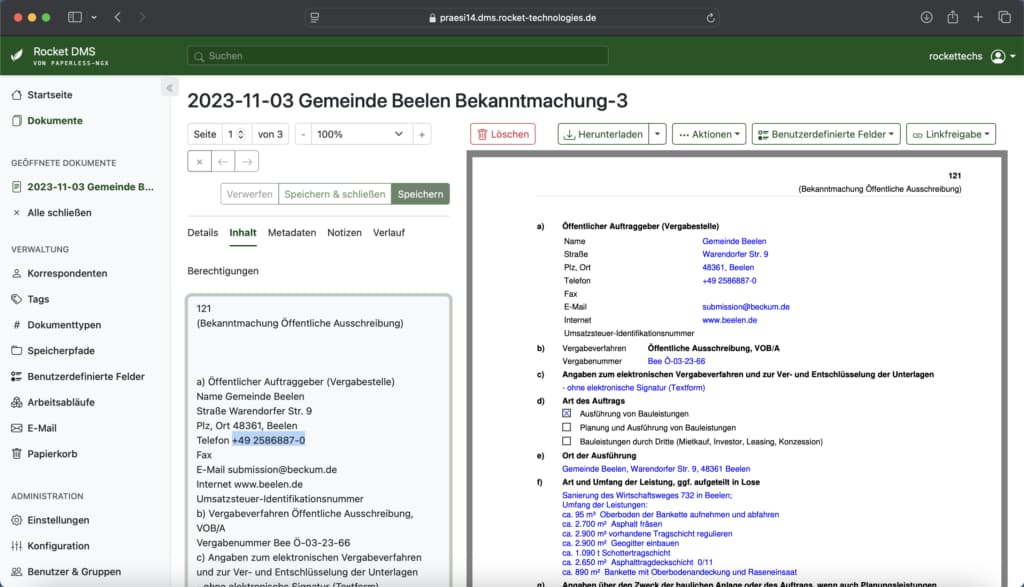Switch to the Details tab
Viewport: 1024px width, 587px height.
pos(202,232)
